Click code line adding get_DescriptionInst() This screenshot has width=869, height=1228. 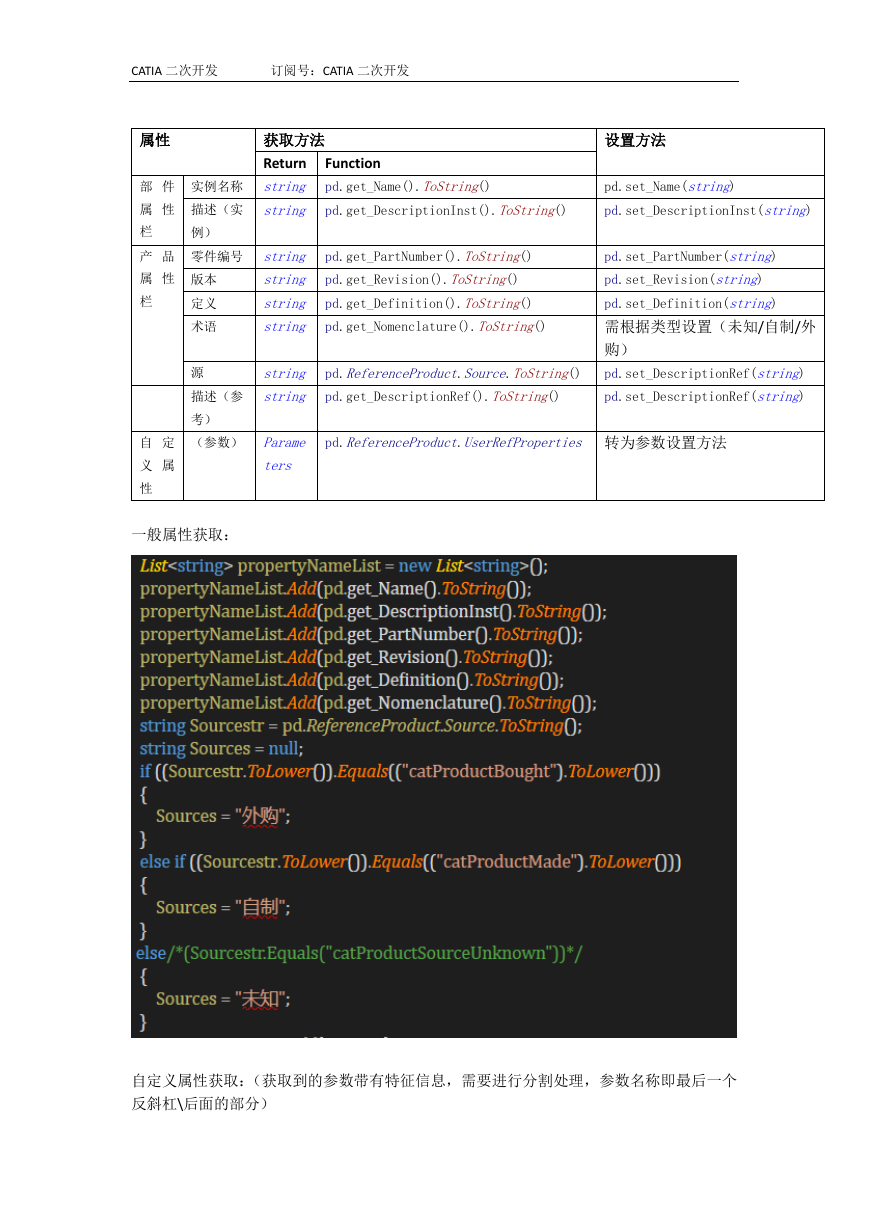pyautogui.click(x=373, y=612)
